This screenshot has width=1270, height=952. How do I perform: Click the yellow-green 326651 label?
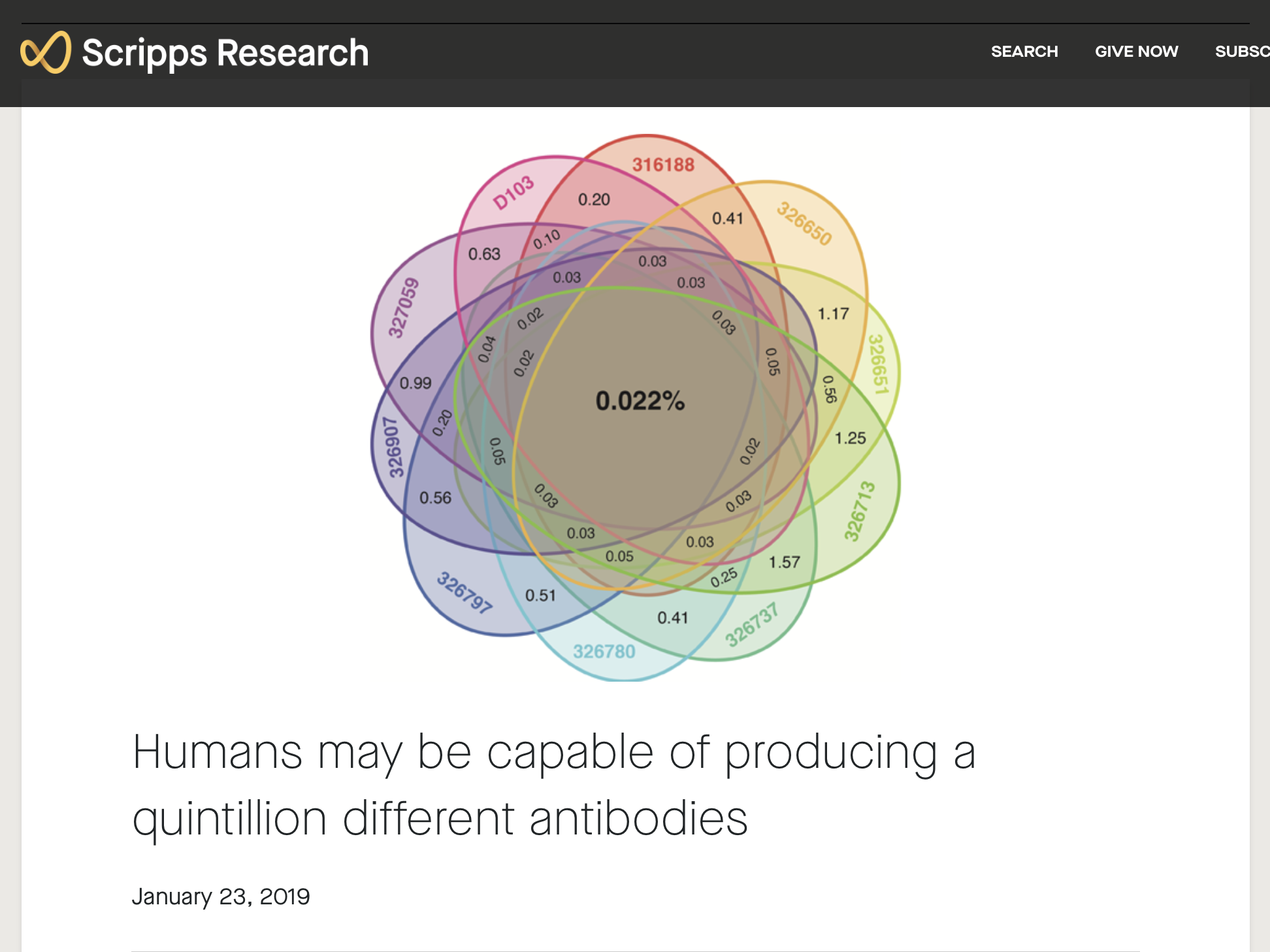point(878,364)
